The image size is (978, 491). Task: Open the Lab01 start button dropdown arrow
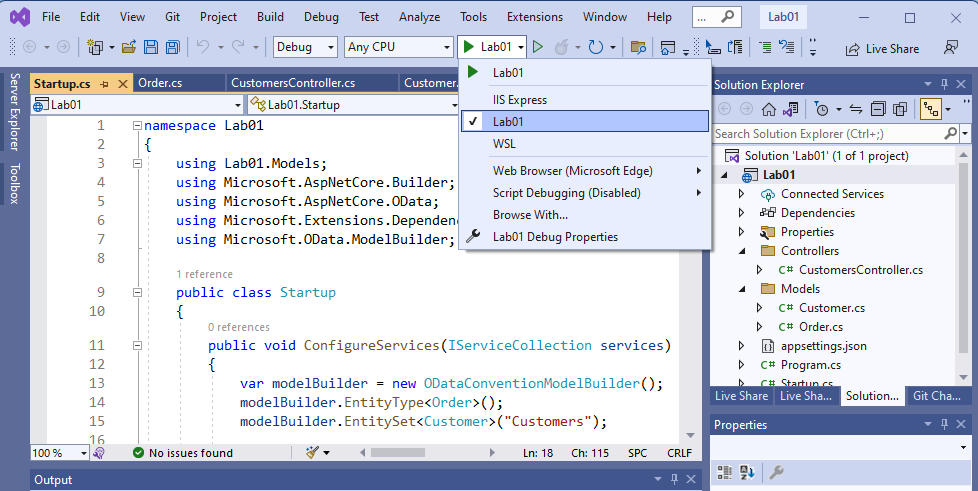tap(521, 47)
